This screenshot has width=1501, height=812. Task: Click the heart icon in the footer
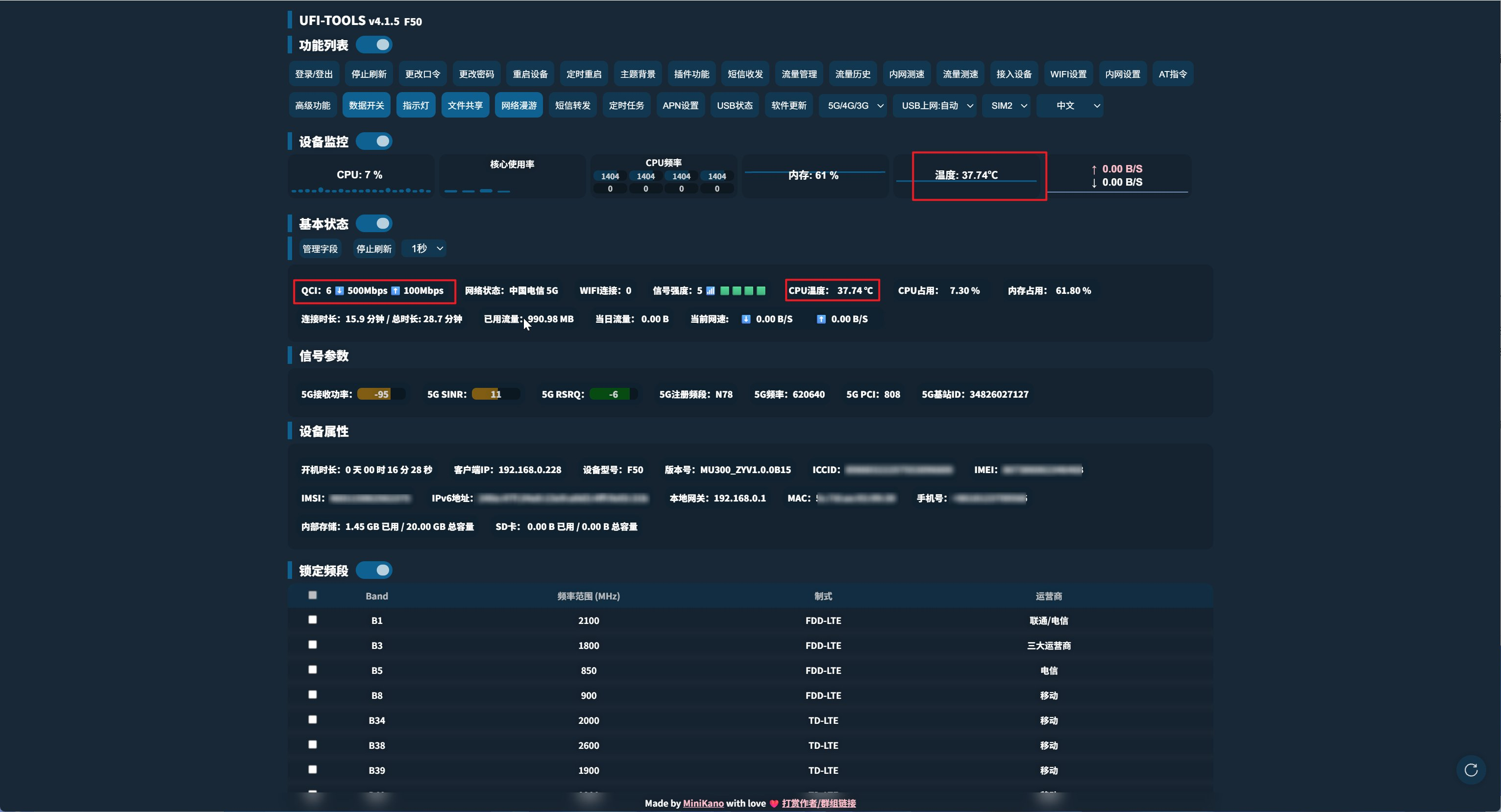click(x=774, y=803)
